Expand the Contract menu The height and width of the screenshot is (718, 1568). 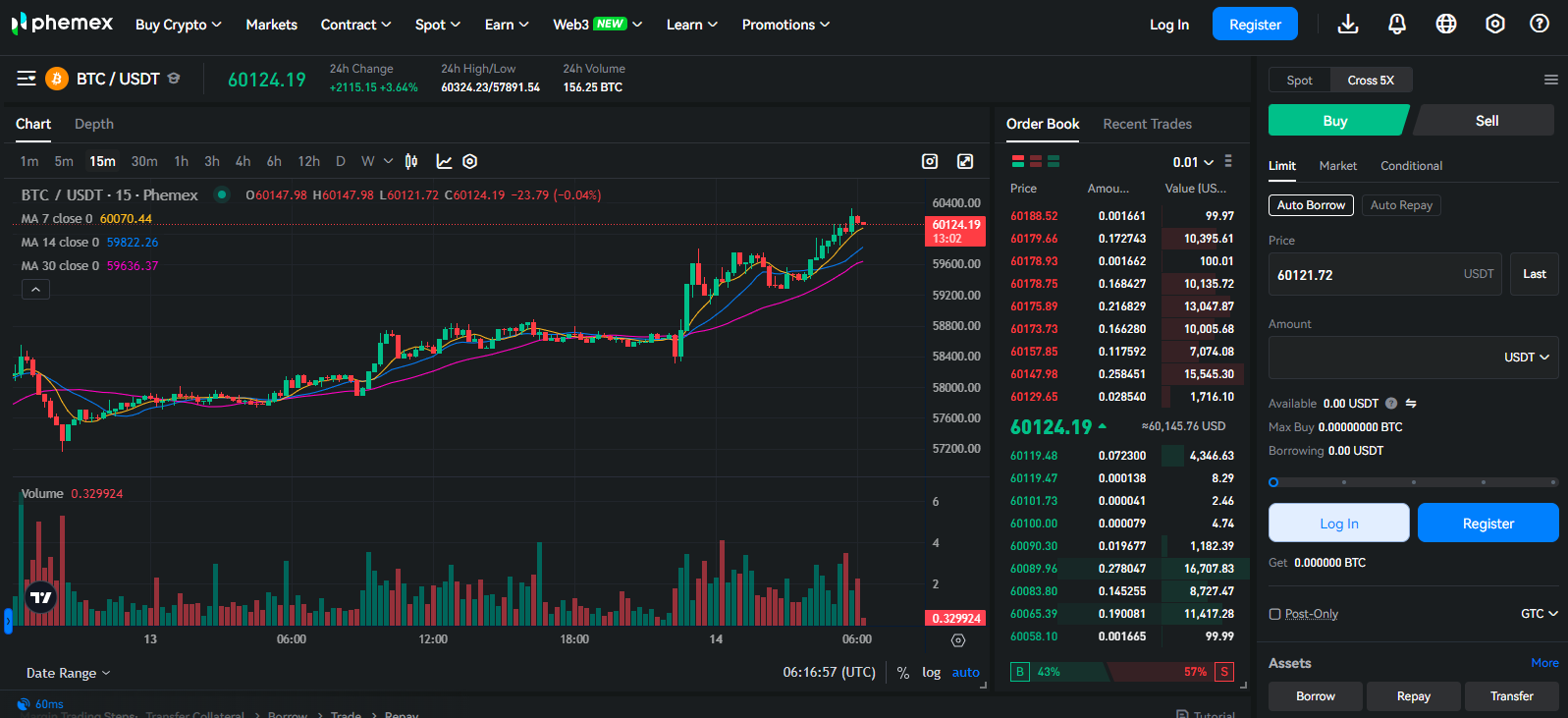tap(355, 25)
